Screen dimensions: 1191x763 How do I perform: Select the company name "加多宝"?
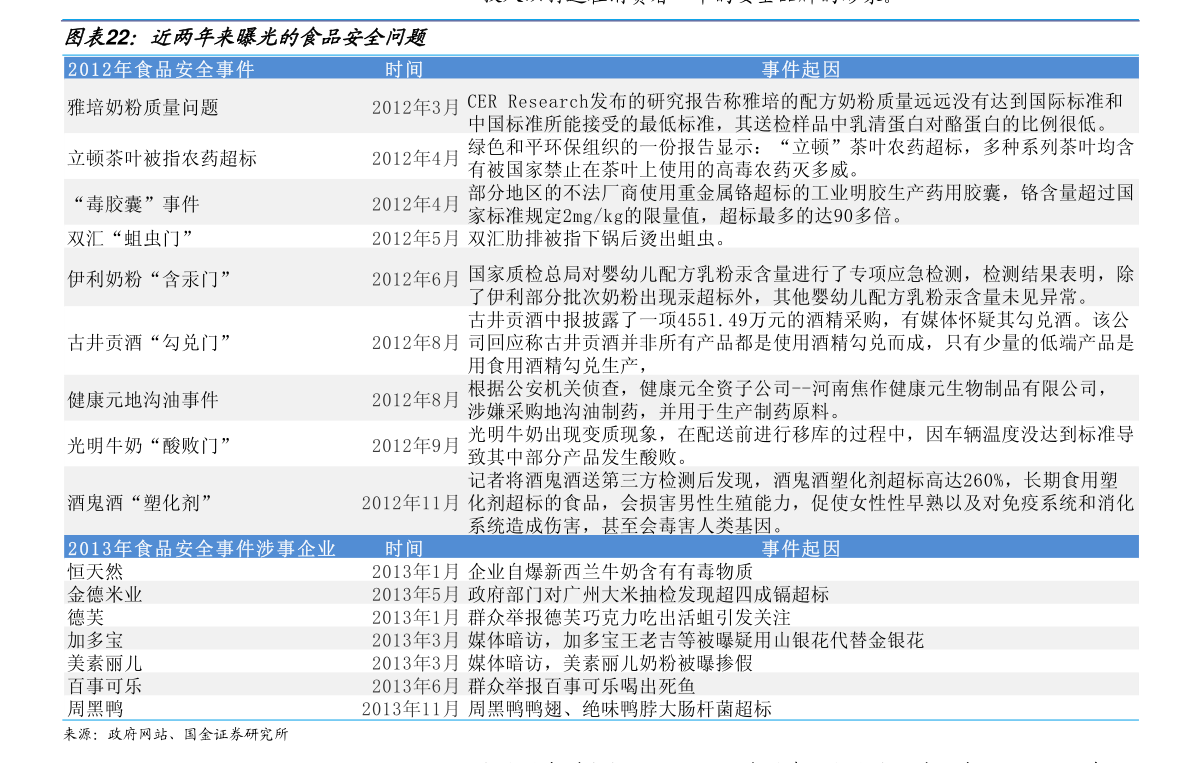(95, 641)
